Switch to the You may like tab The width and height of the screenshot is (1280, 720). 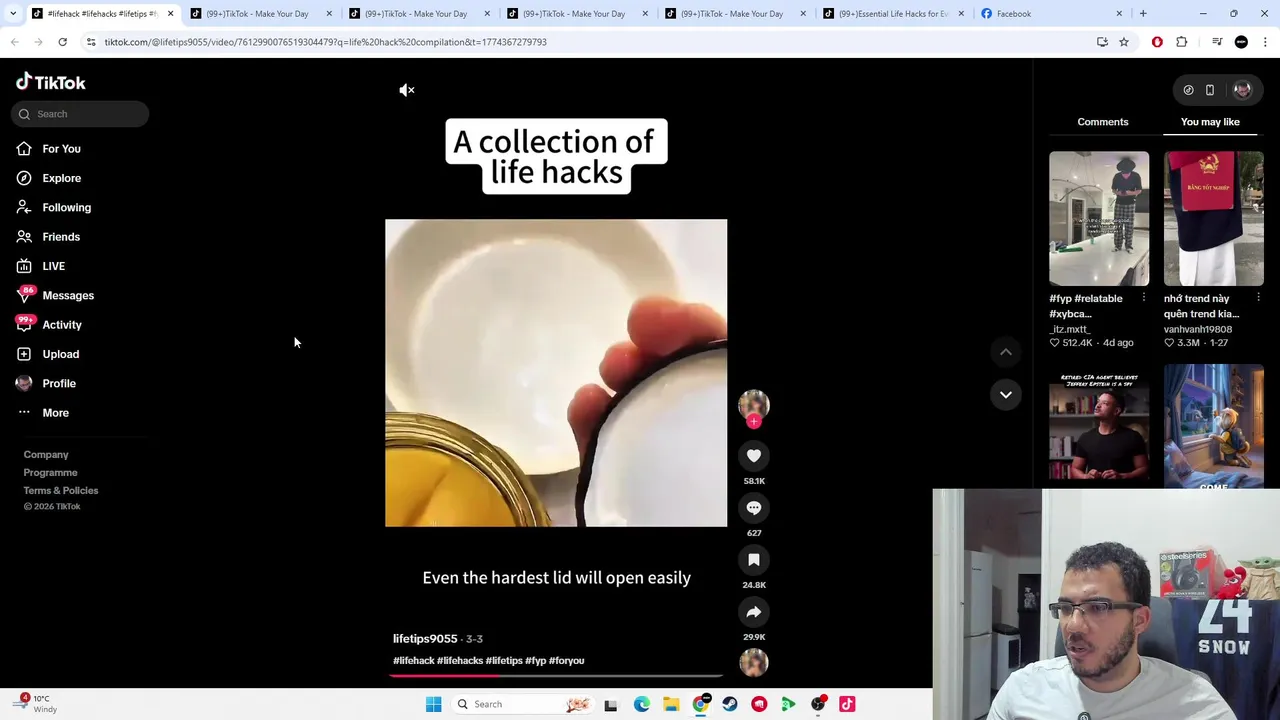[1210, 122]
